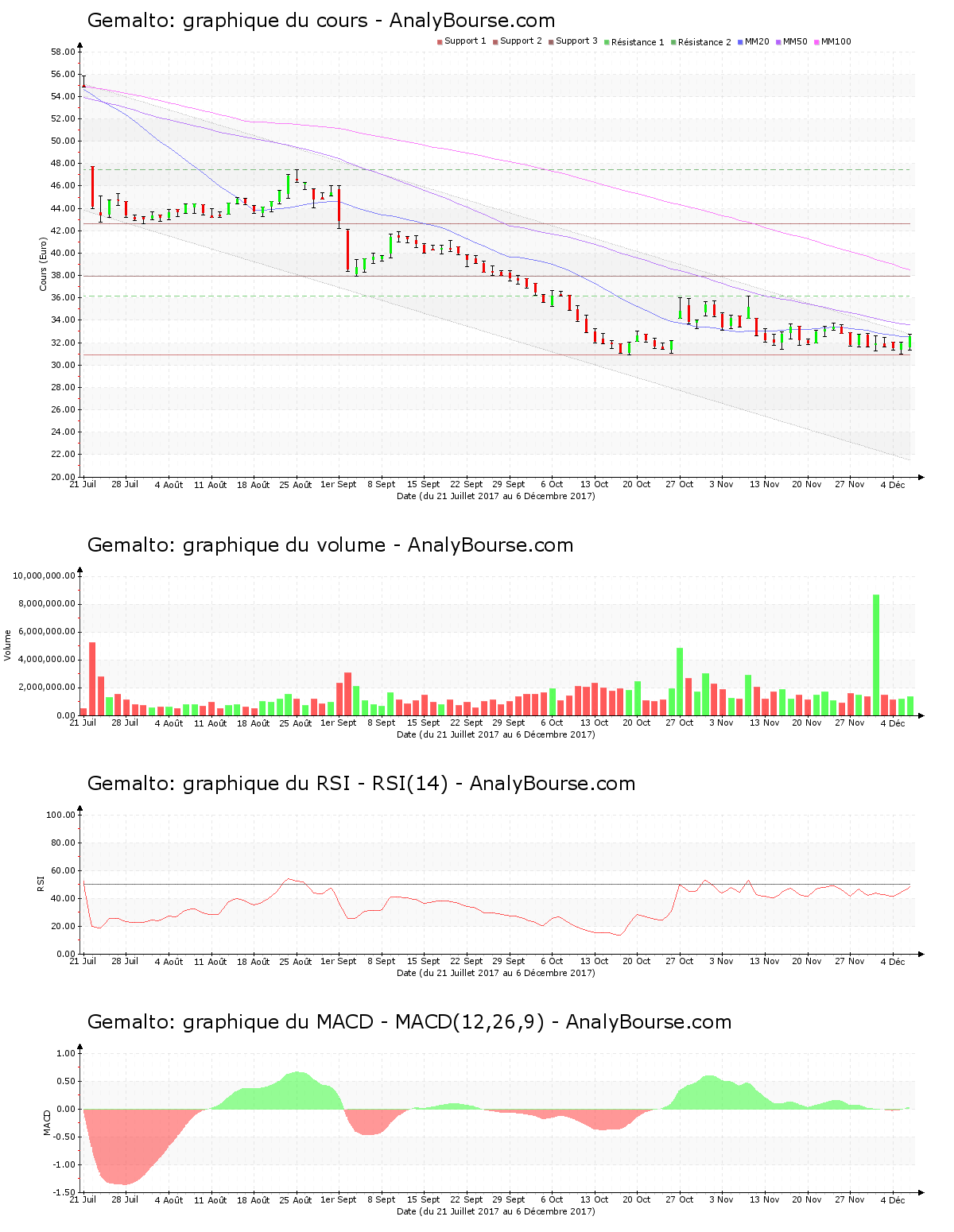
Task: Click the Support 3 legend label
Action: coord(576,41)
